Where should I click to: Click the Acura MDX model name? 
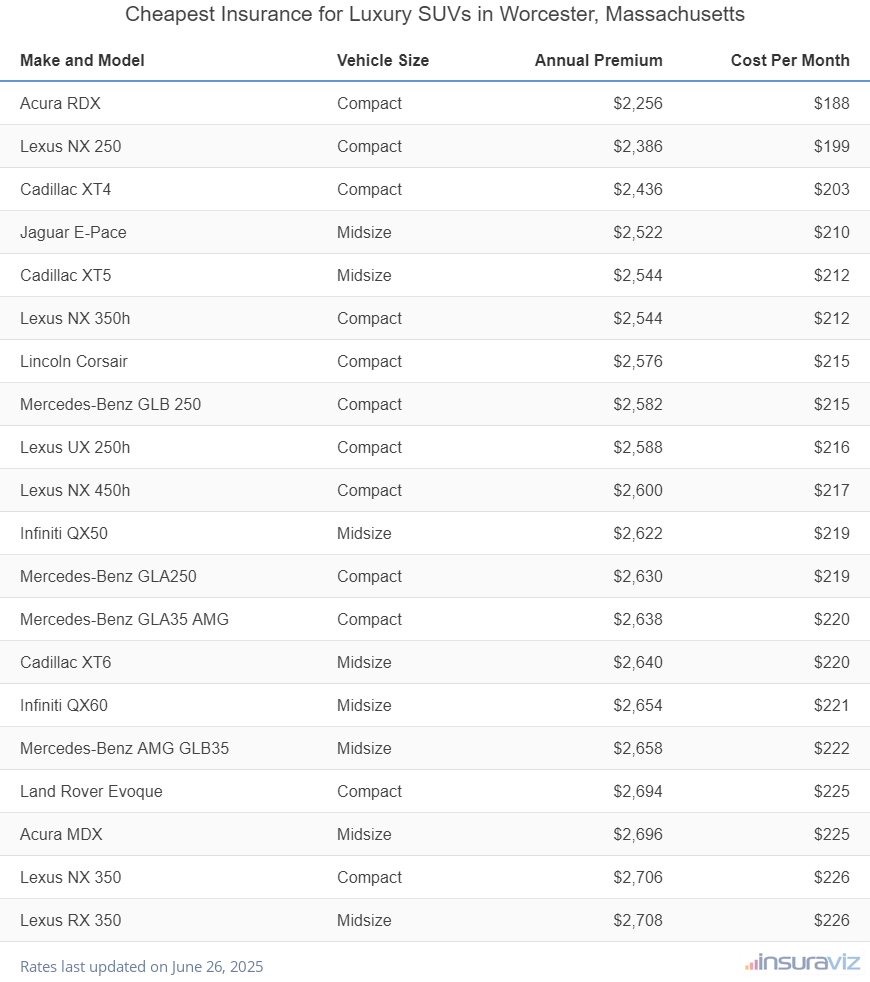[x=61, y=834]
